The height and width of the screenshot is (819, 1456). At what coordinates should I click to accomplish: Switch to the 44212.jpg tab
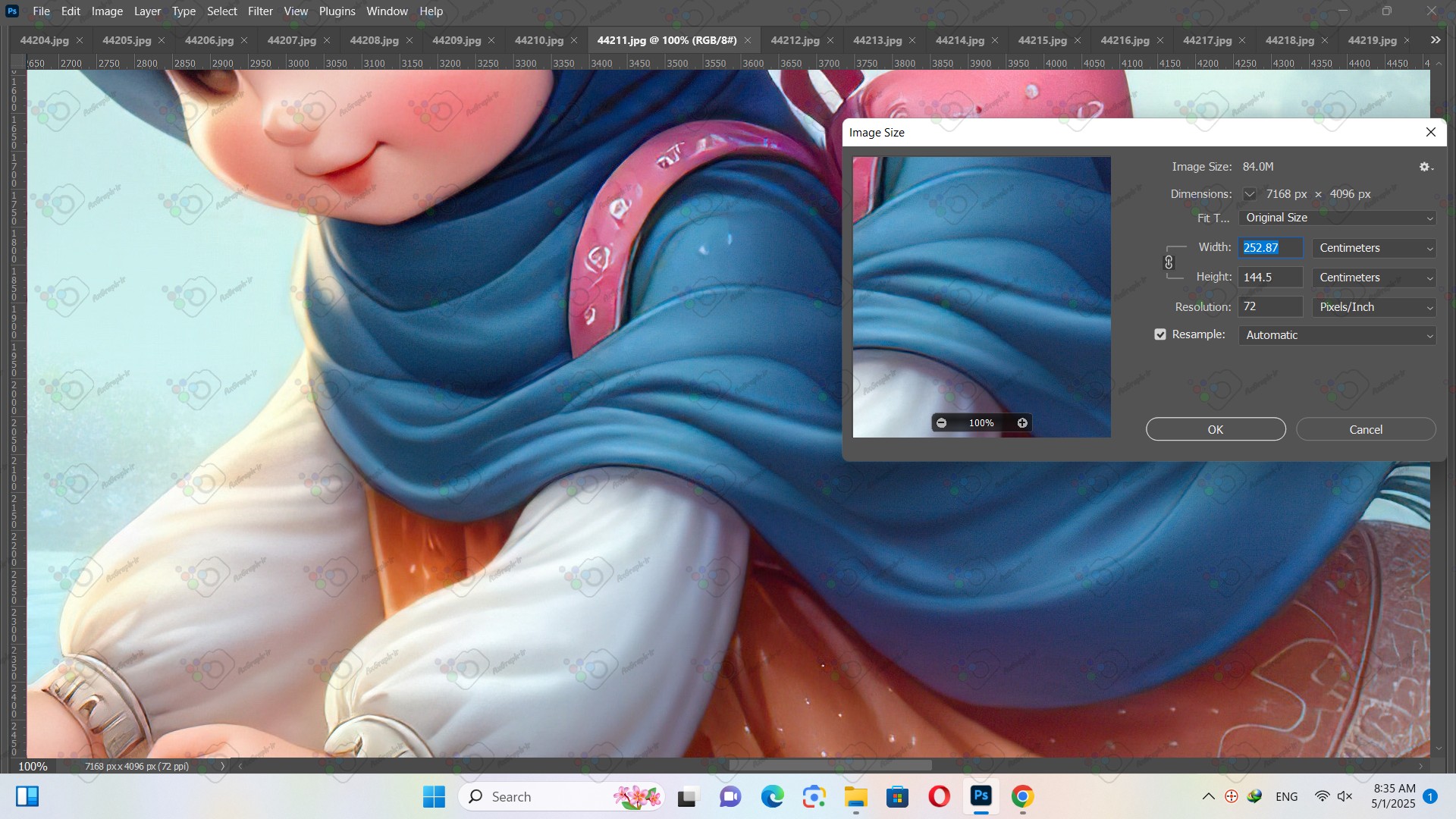click(795, 40)
